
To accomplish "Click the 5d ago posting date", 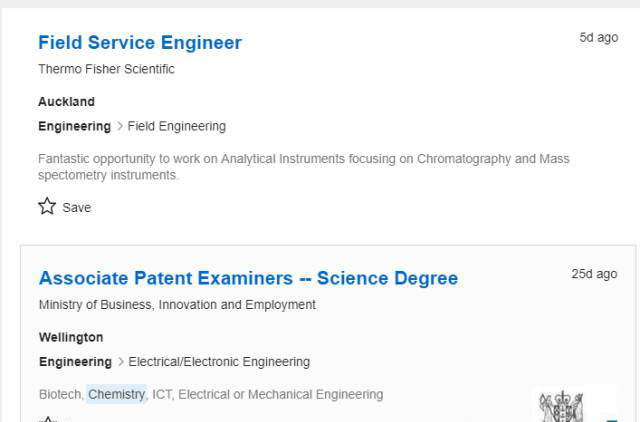I will click(x=598, y=38).
